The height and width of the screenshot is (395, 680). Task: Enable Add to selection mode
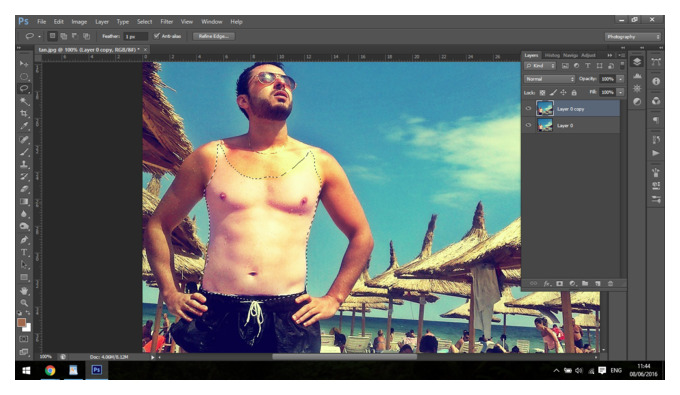64,36
